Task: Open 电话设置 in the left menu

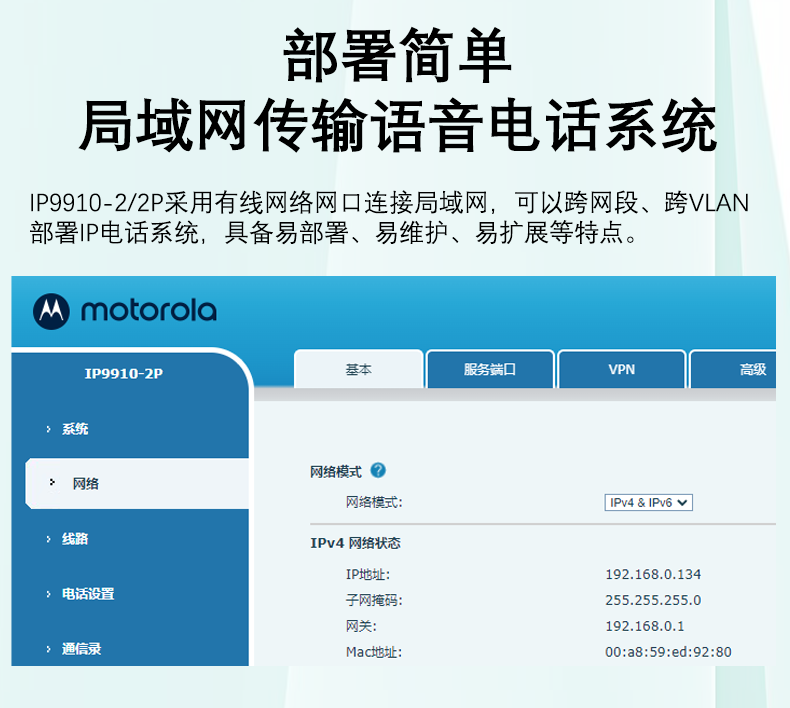Action: [88, 594]
